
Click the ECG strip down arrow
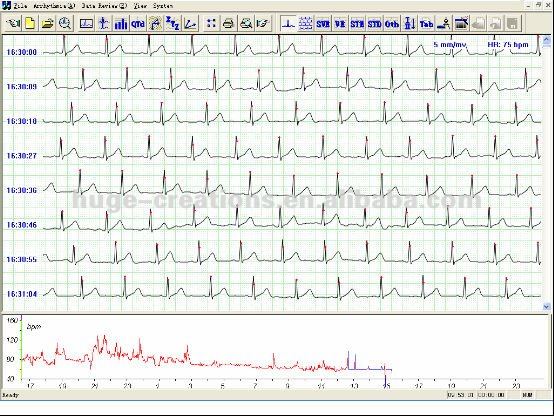point(546,307)
